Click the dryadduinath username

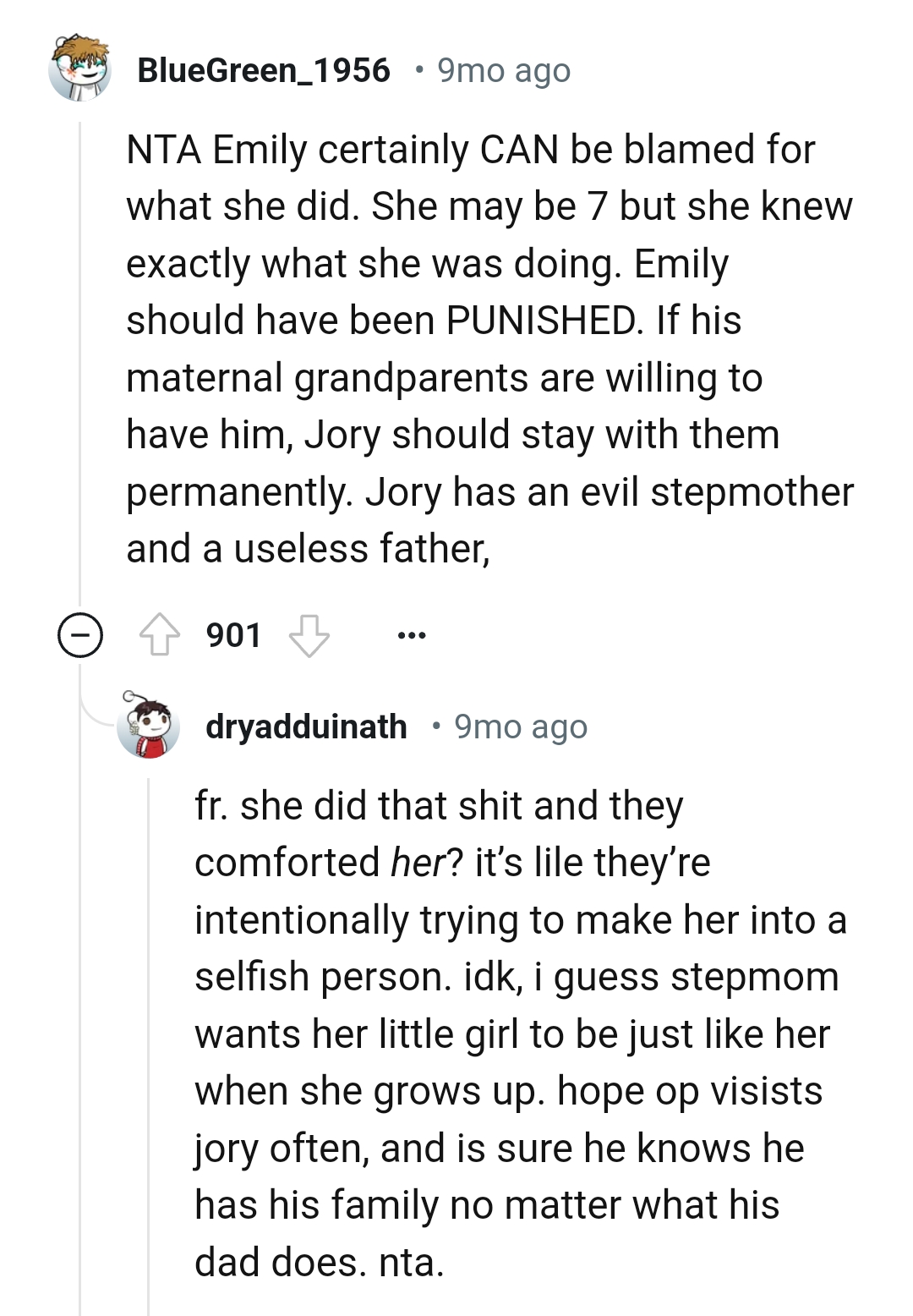click(307, 726)
